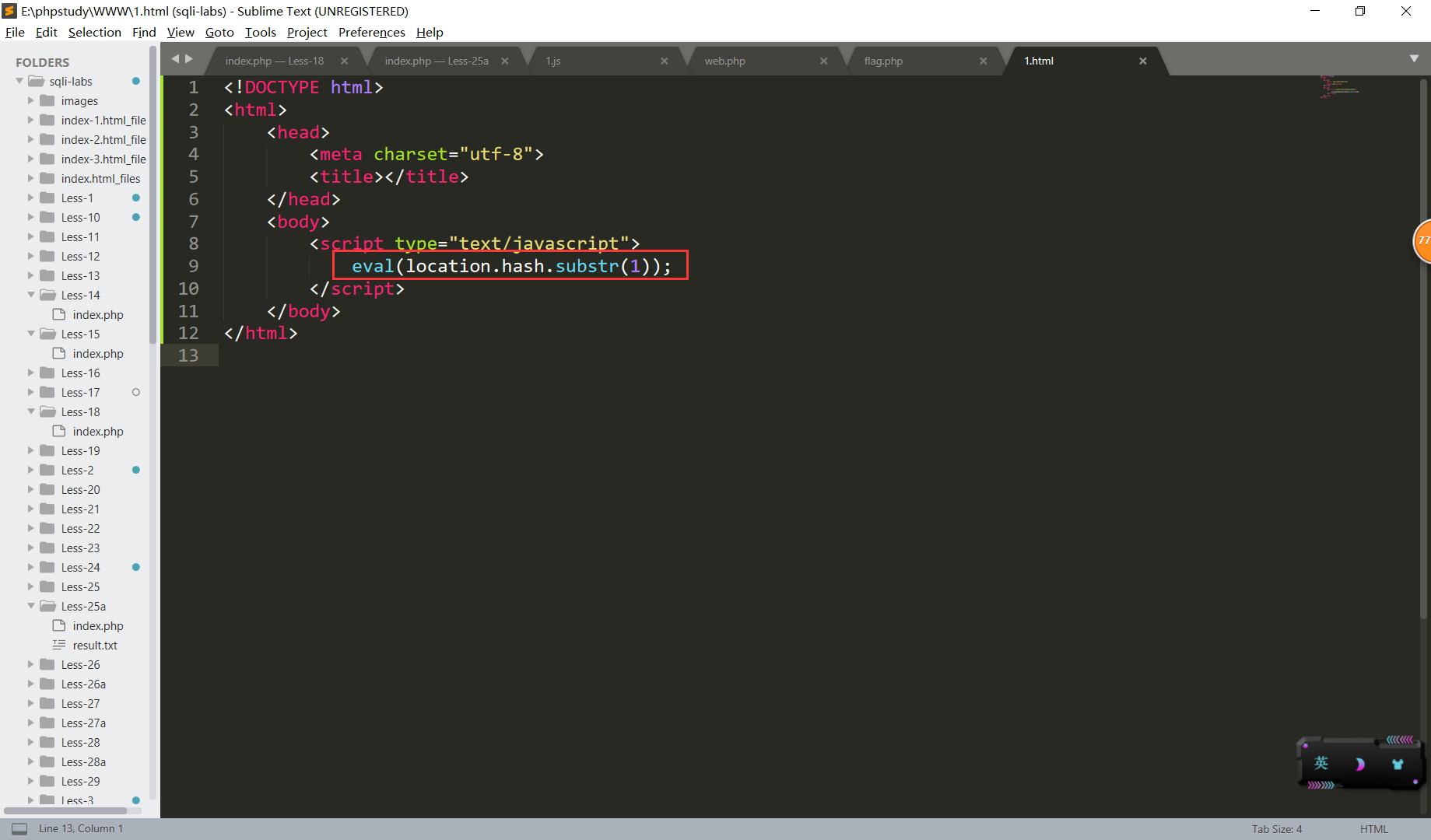The width and height of the screenshot is (1431, 840).
Task: Close the flag.php tab
Action: click(x=983, y=61)
